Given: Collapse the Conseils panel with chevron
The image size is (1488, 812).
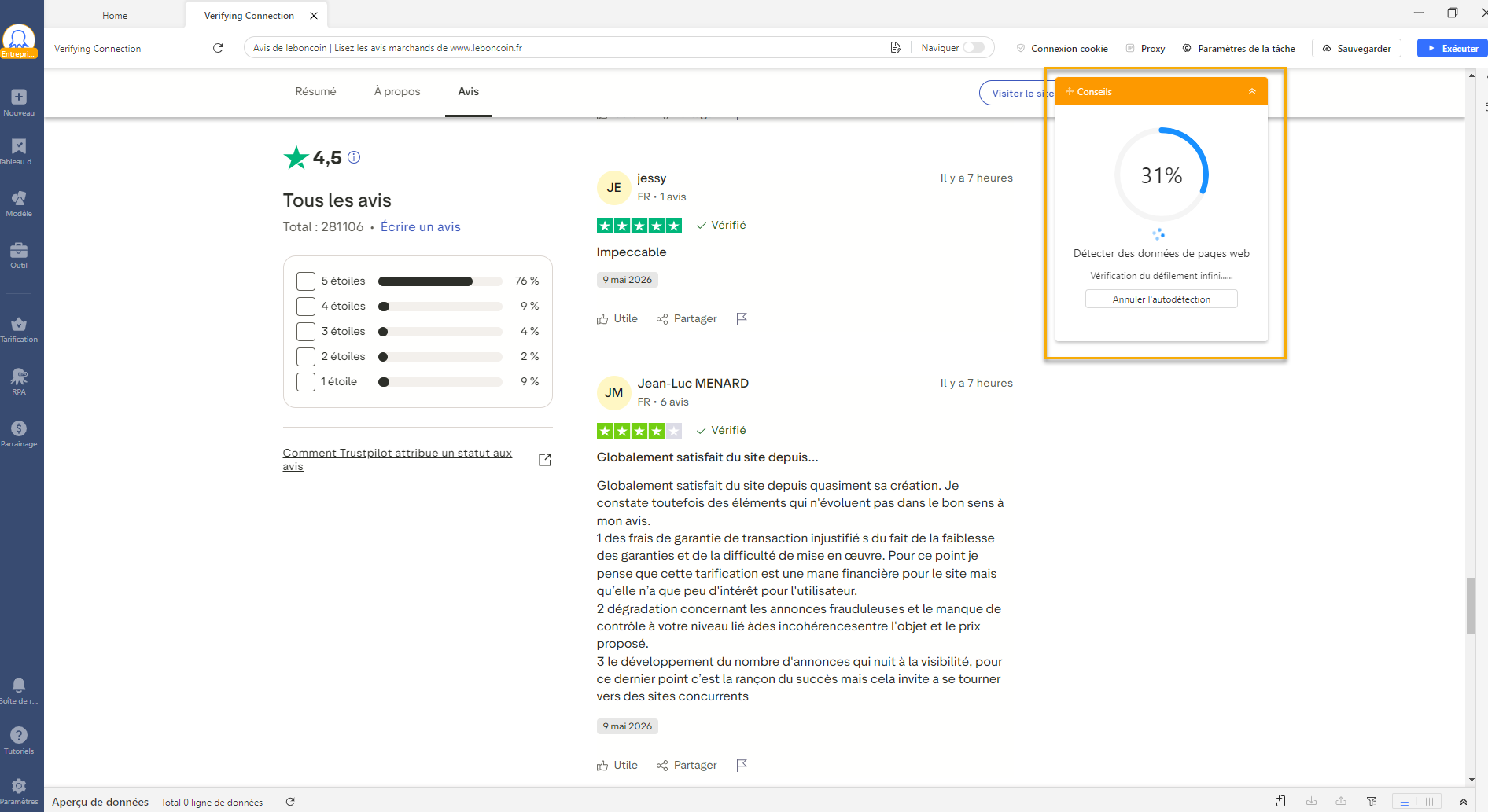Looking at the screenshot, I should [1252, 91].
